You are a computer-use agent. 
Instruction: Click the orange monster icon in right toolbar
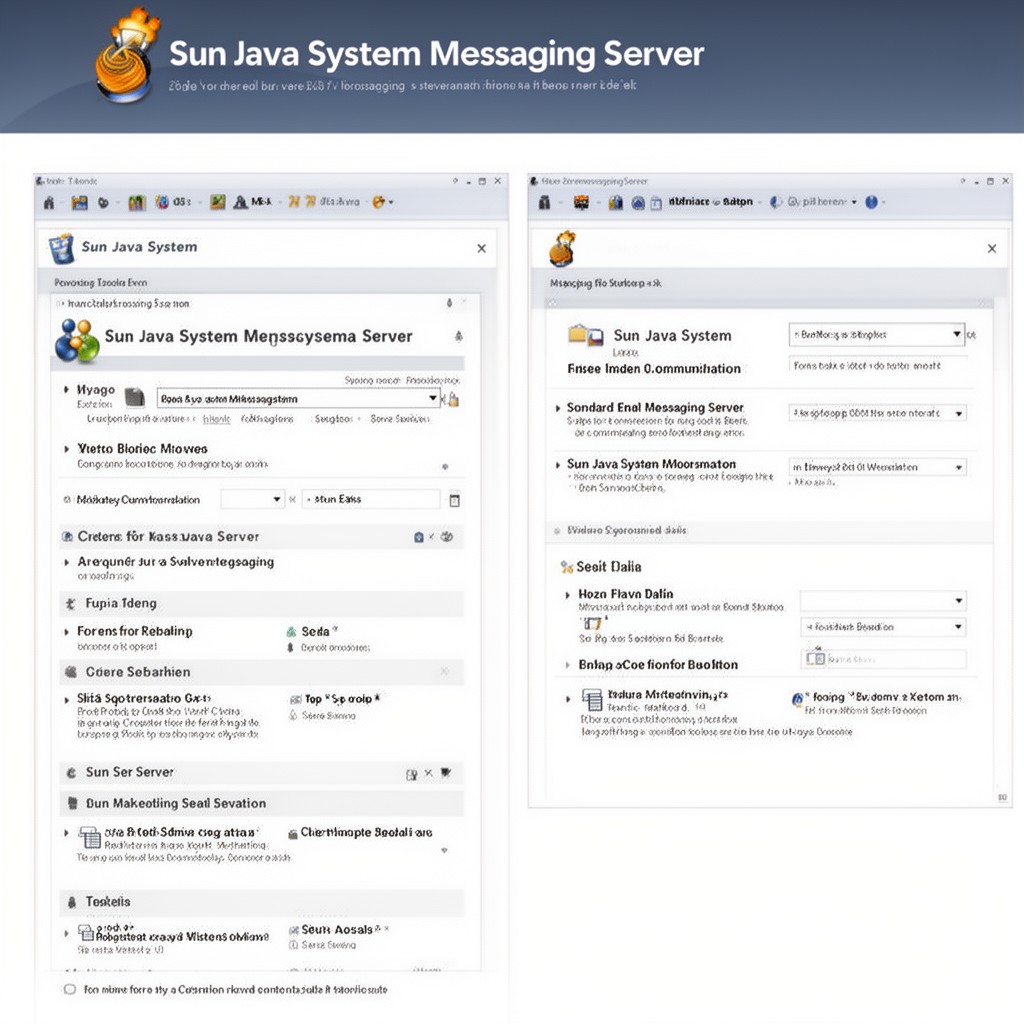(x=581, y=202)
